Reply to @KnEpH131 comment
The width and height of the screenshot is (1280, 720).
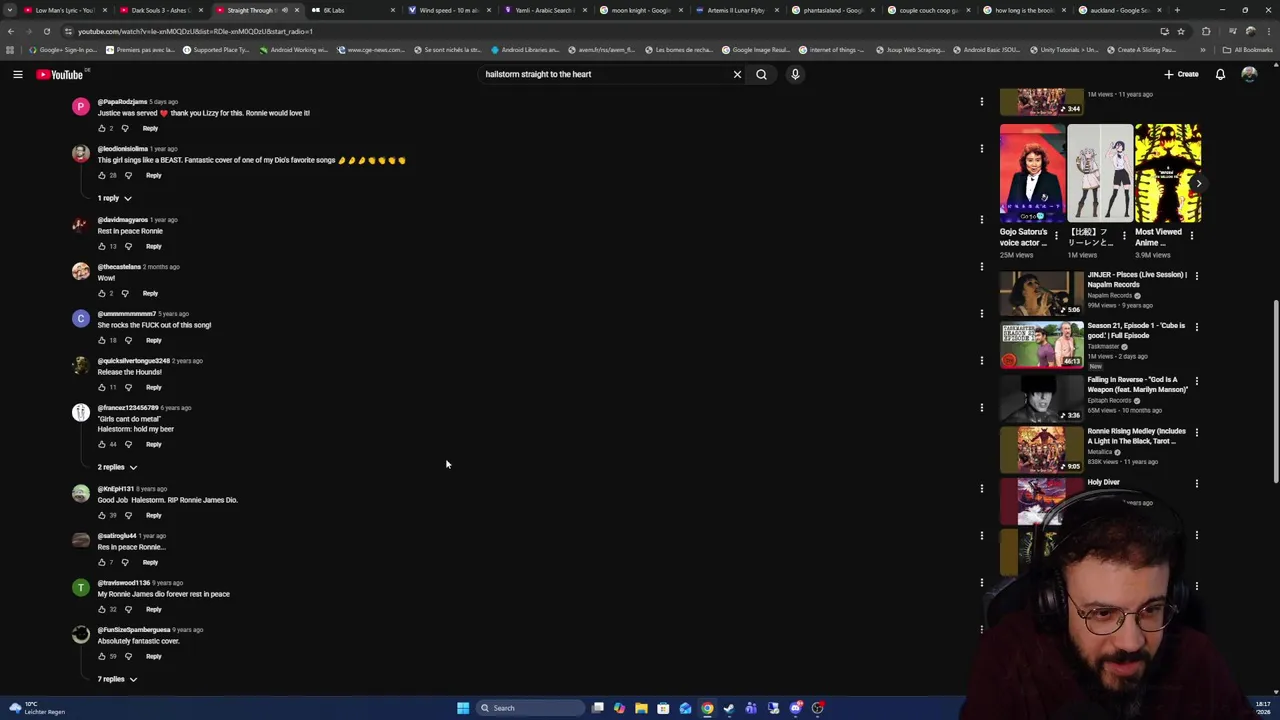153,515
